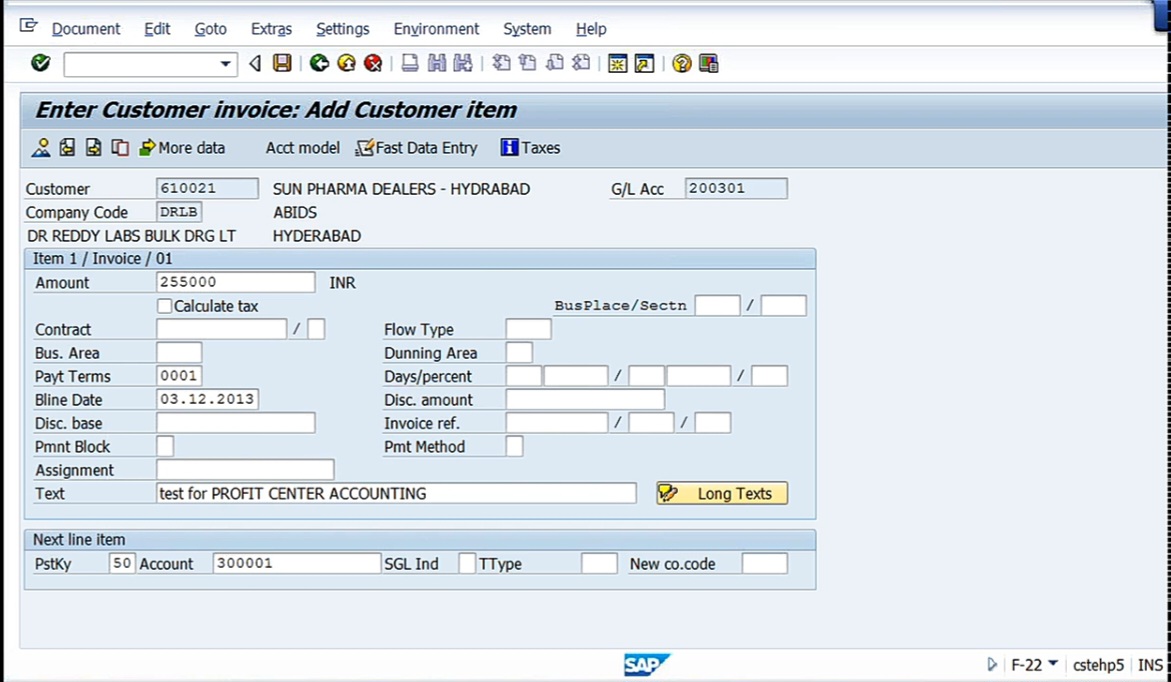Click the Find binoculars icon

(436, 63)
